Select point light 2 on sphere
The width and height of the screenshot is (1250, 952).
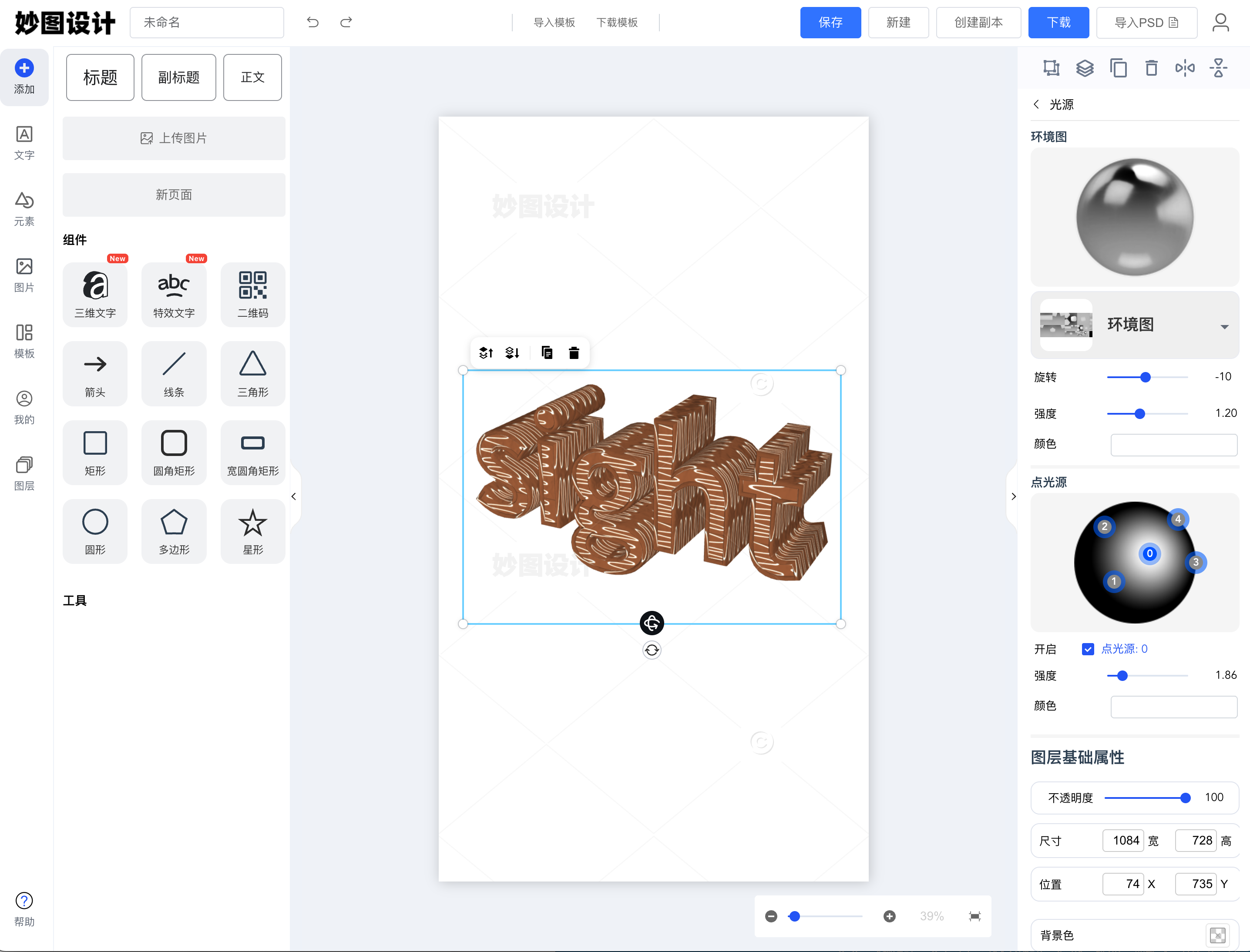(x=1104, y=526)
